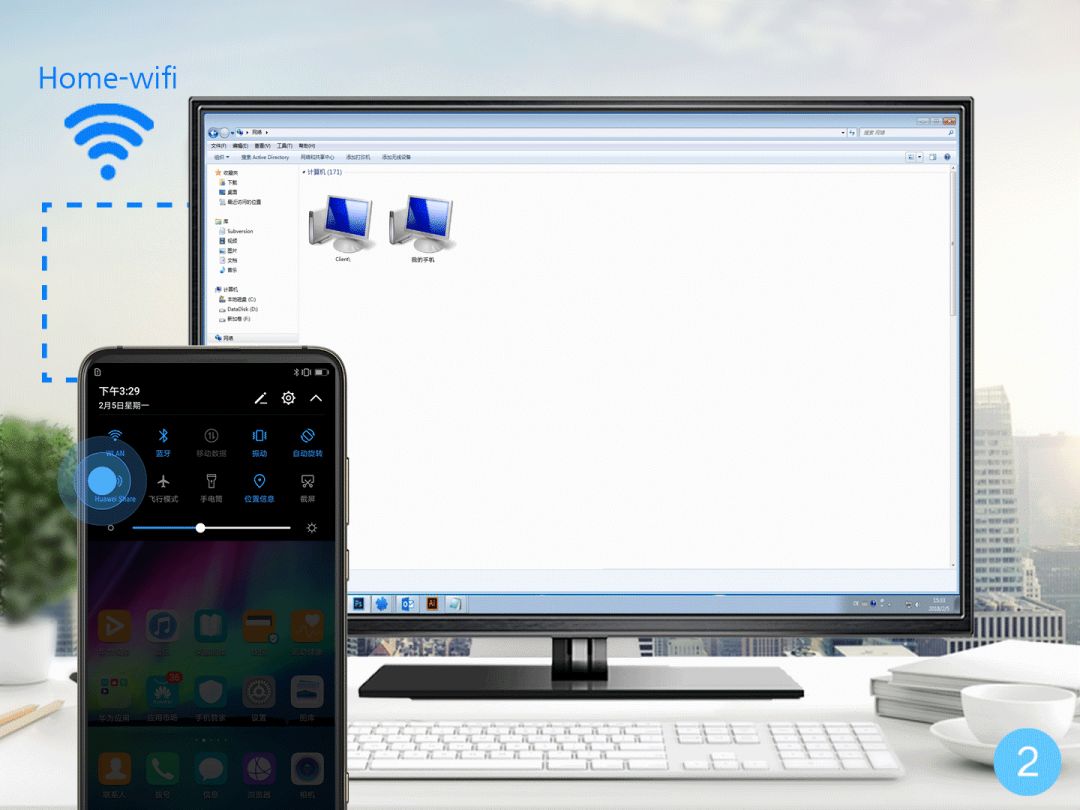1080x810 pixels.
Task: Open Photoshop from the Windows taskbar
Action: [358, 604]
